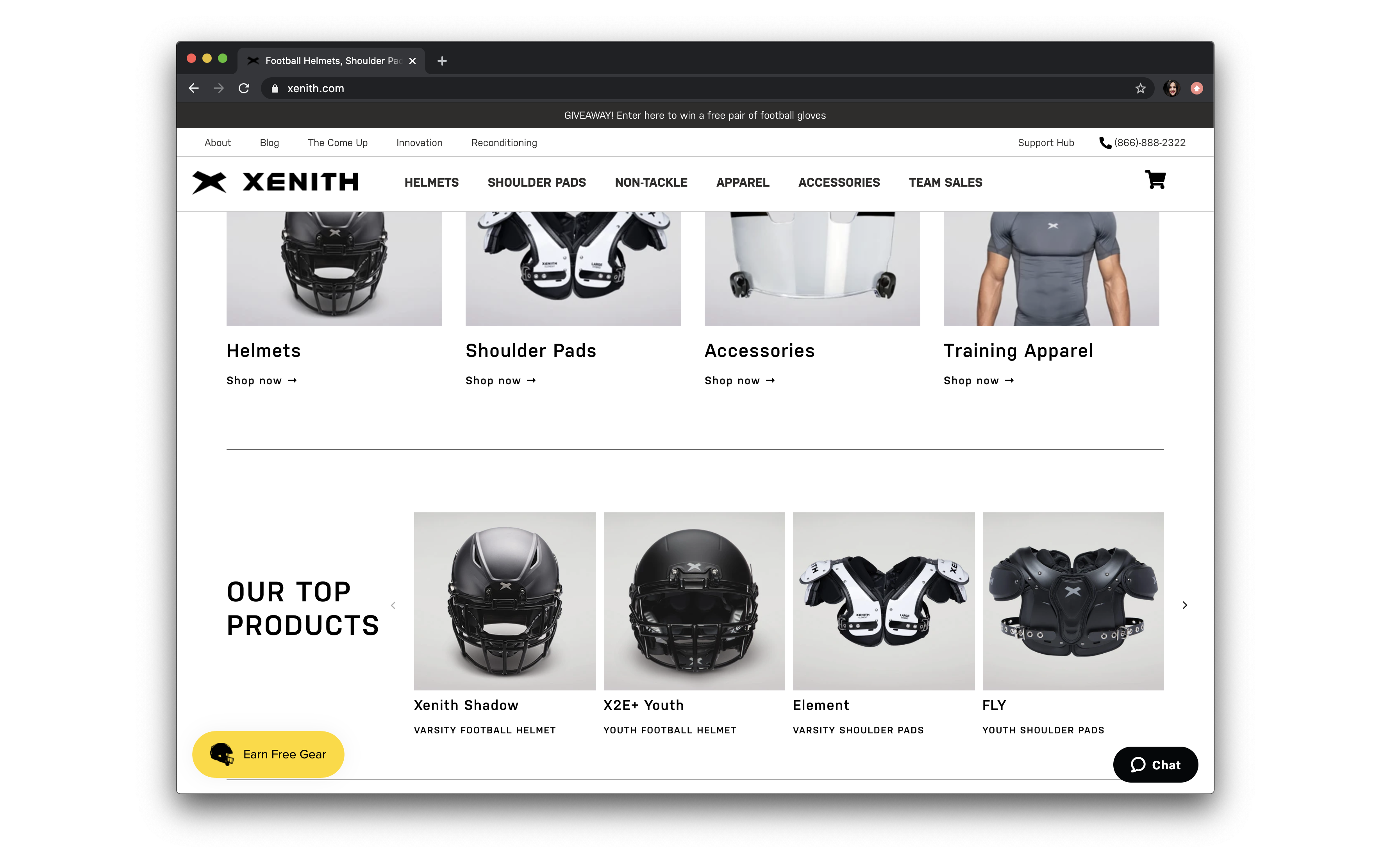Open the TEAM SALES menu

[x=945, y=182]
